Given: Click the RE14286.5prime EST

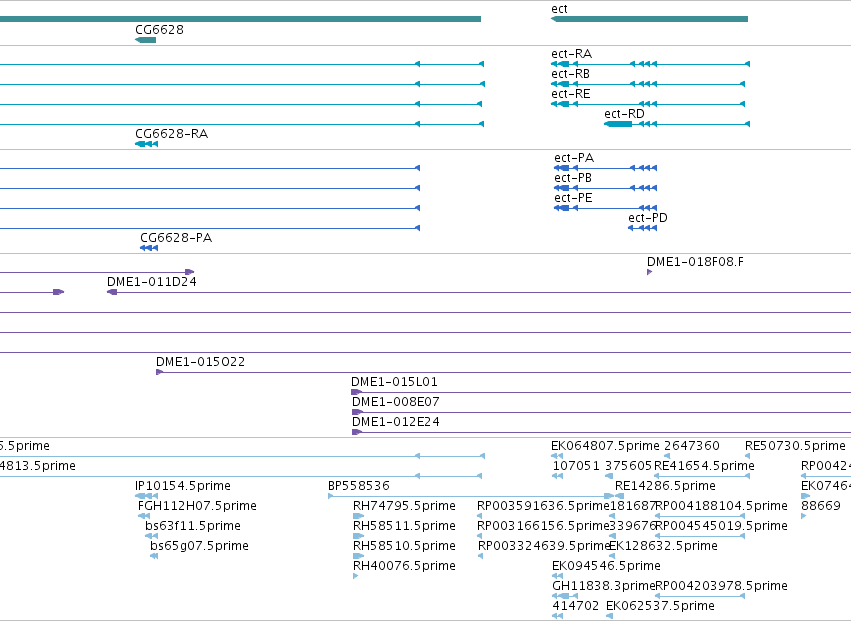Looking at the screenshot, I should pyautogui.click(x=619, y=496).
